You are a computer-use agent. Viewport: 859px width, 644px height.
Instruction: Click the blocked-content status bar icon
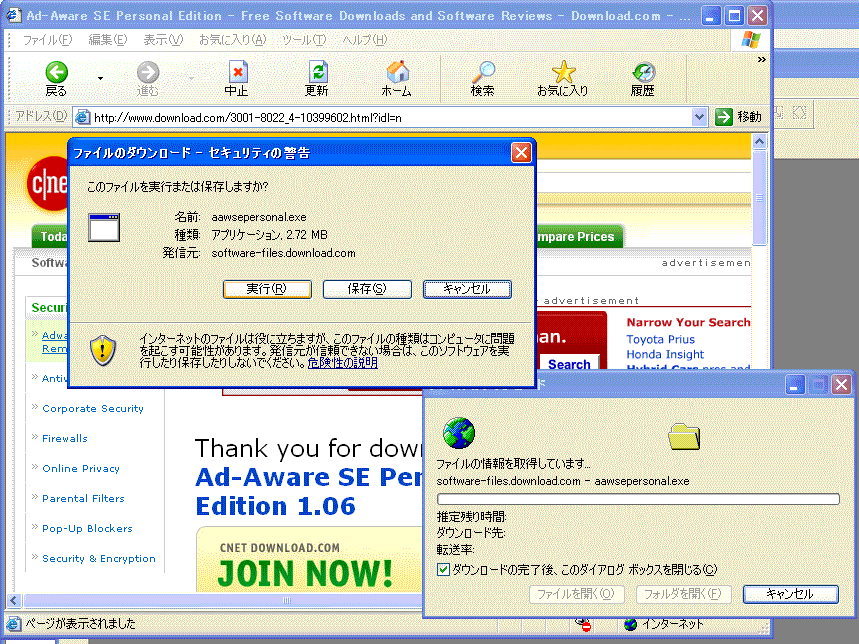[x=583, y=624]
